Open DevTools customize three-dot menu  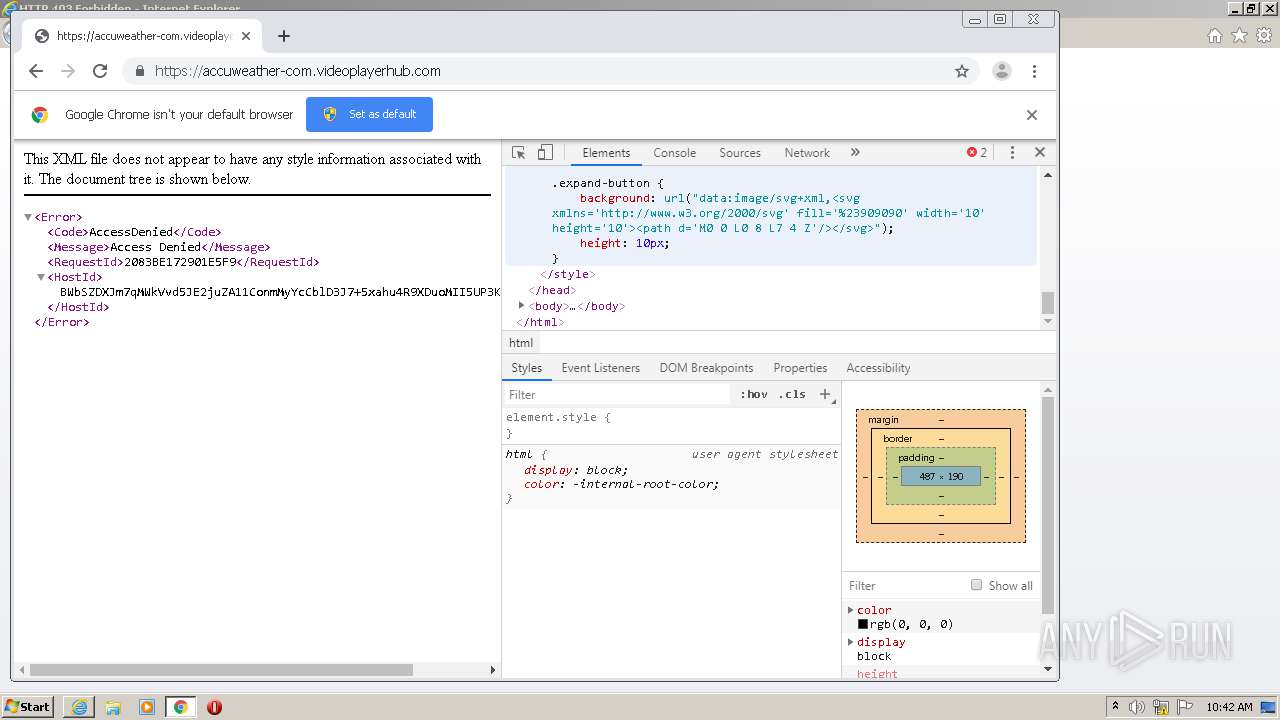(1012, 153)
